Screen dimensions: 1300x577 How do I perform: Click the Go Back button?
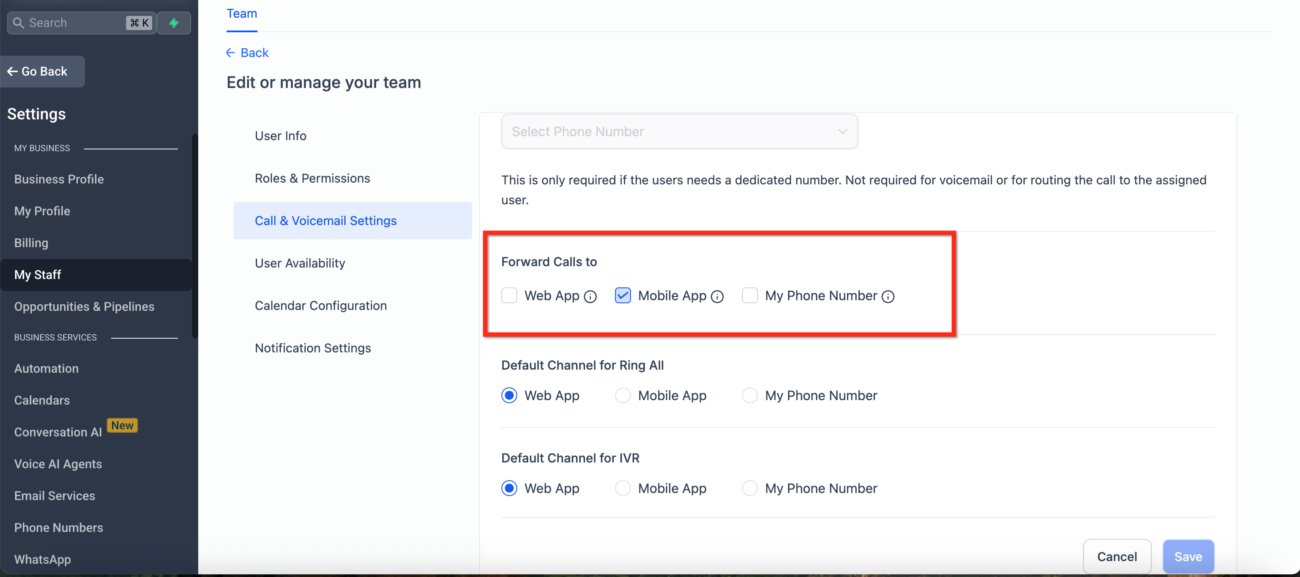(42, 72)
